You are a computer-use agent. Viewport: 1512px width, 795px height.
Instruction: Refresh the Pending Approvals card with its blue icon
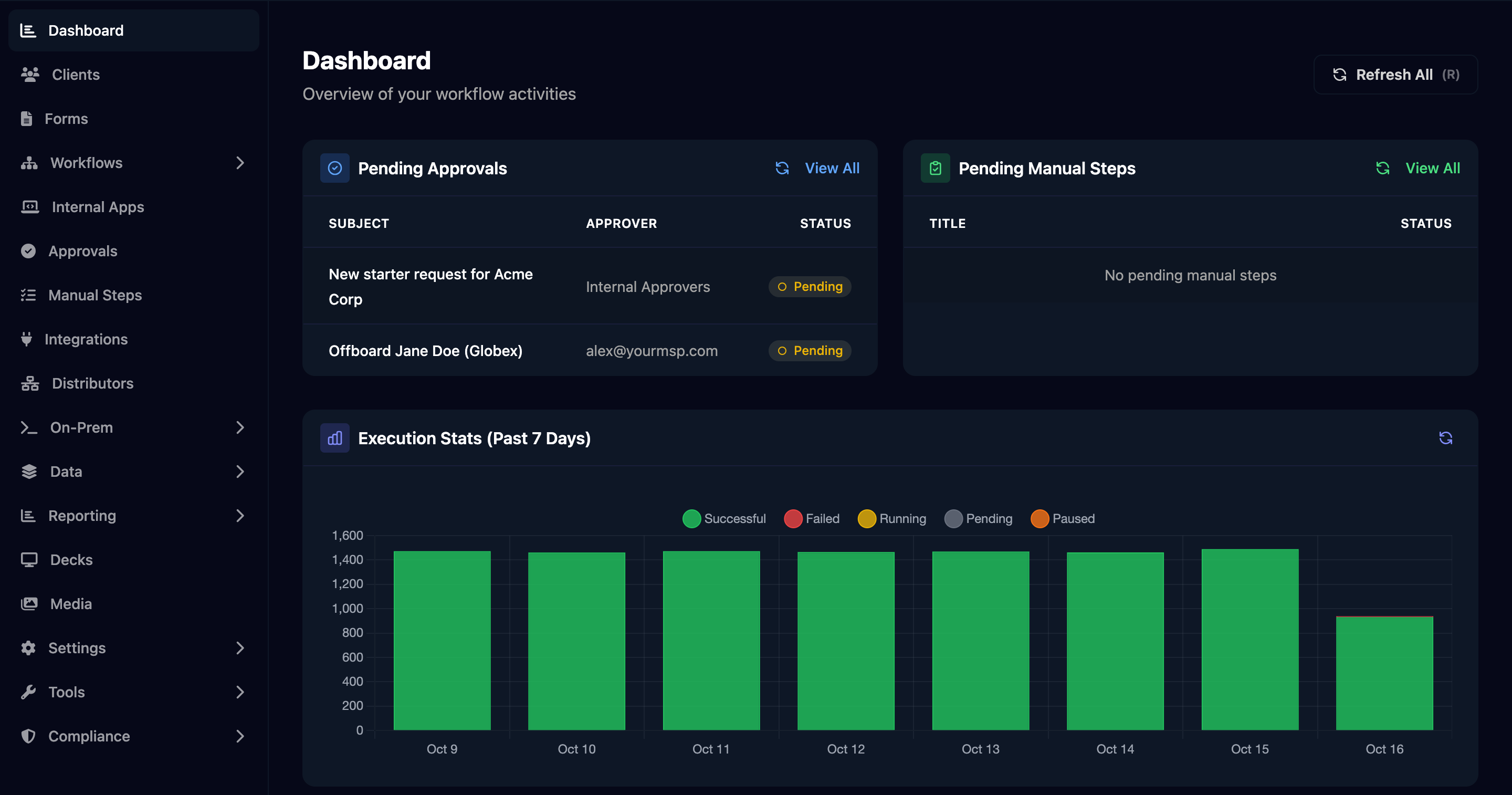pyautogui.click(x=782, y=169)
